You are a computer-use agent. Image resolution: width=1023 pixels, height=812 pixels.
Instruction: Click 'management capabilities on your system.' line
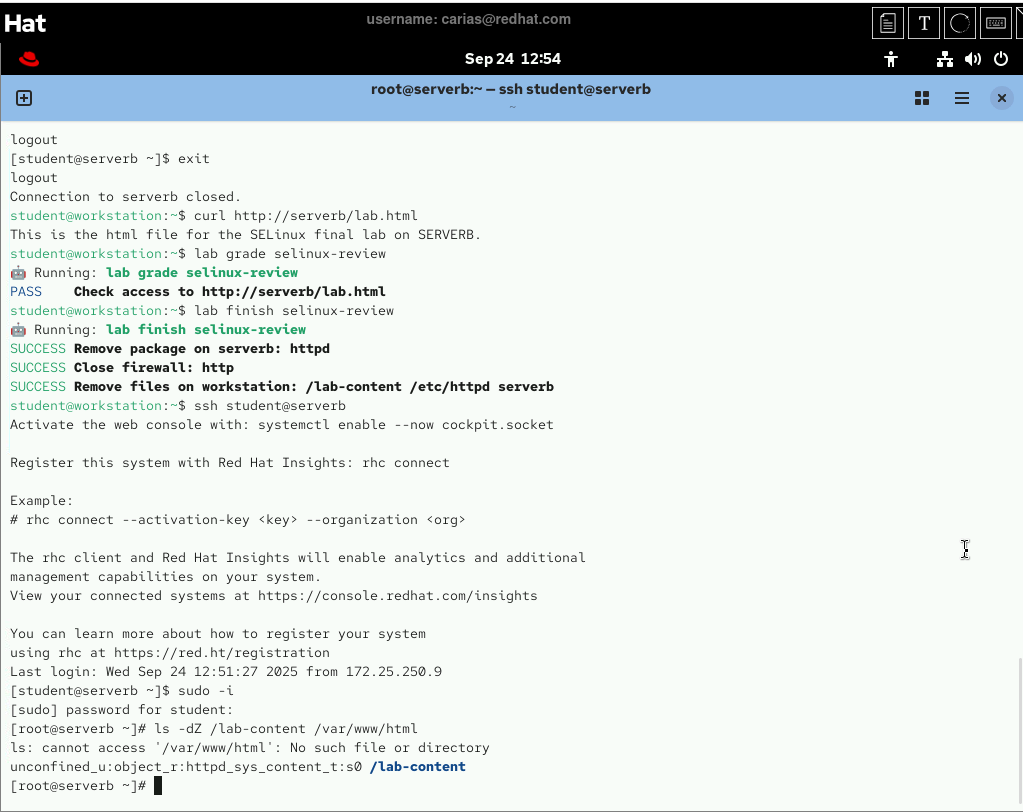point(166,577)
